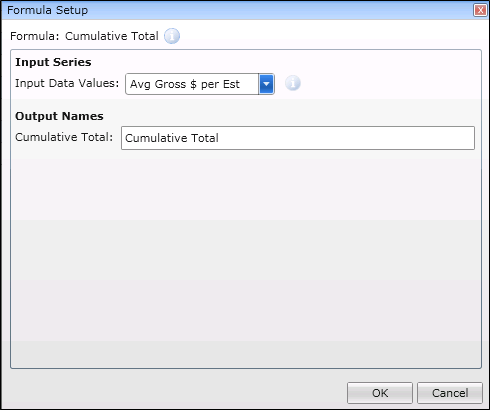The image size is (490, 410).
Task: Focus the Cumulative Total output name field
Action: [x=298, y=138]
